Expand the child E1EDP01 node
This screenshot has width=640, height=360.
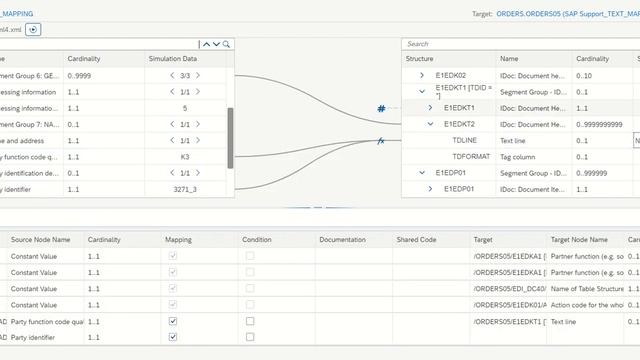pyautogui.click(x=430, y=189)
